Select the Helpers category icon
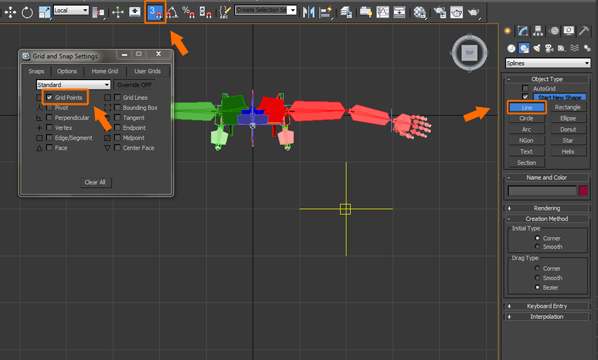The width and height of the screenshot is (598, 360). [562, 48]
